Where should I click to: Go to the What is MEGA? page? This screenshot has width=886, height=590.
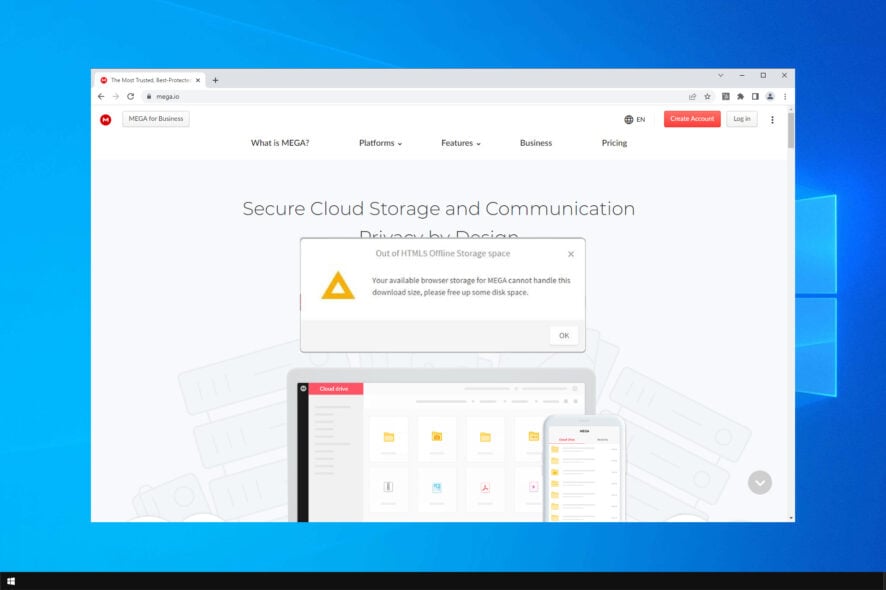tap(280, 143)
